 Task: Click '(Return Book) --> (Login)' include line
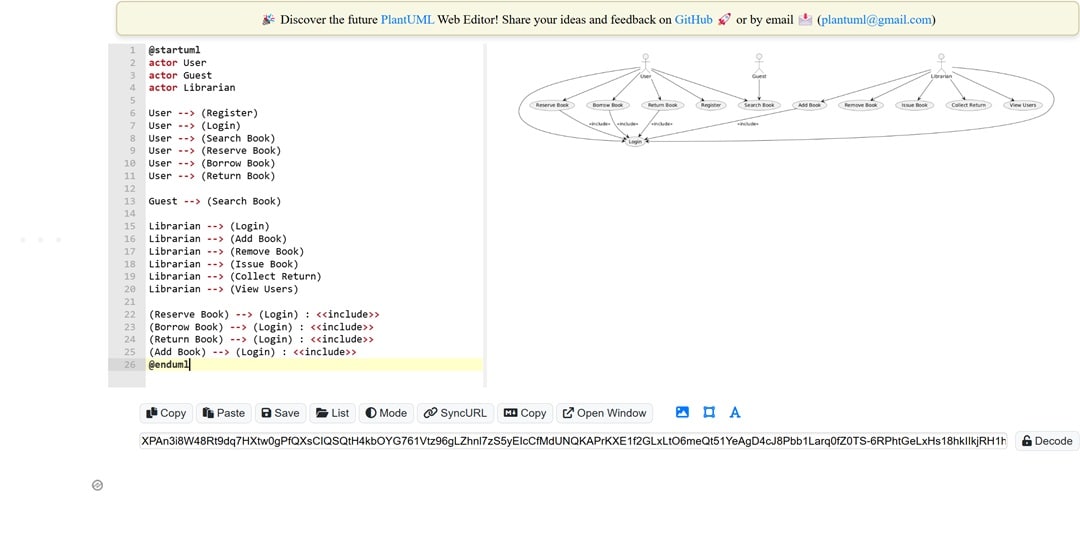(261, 339)
